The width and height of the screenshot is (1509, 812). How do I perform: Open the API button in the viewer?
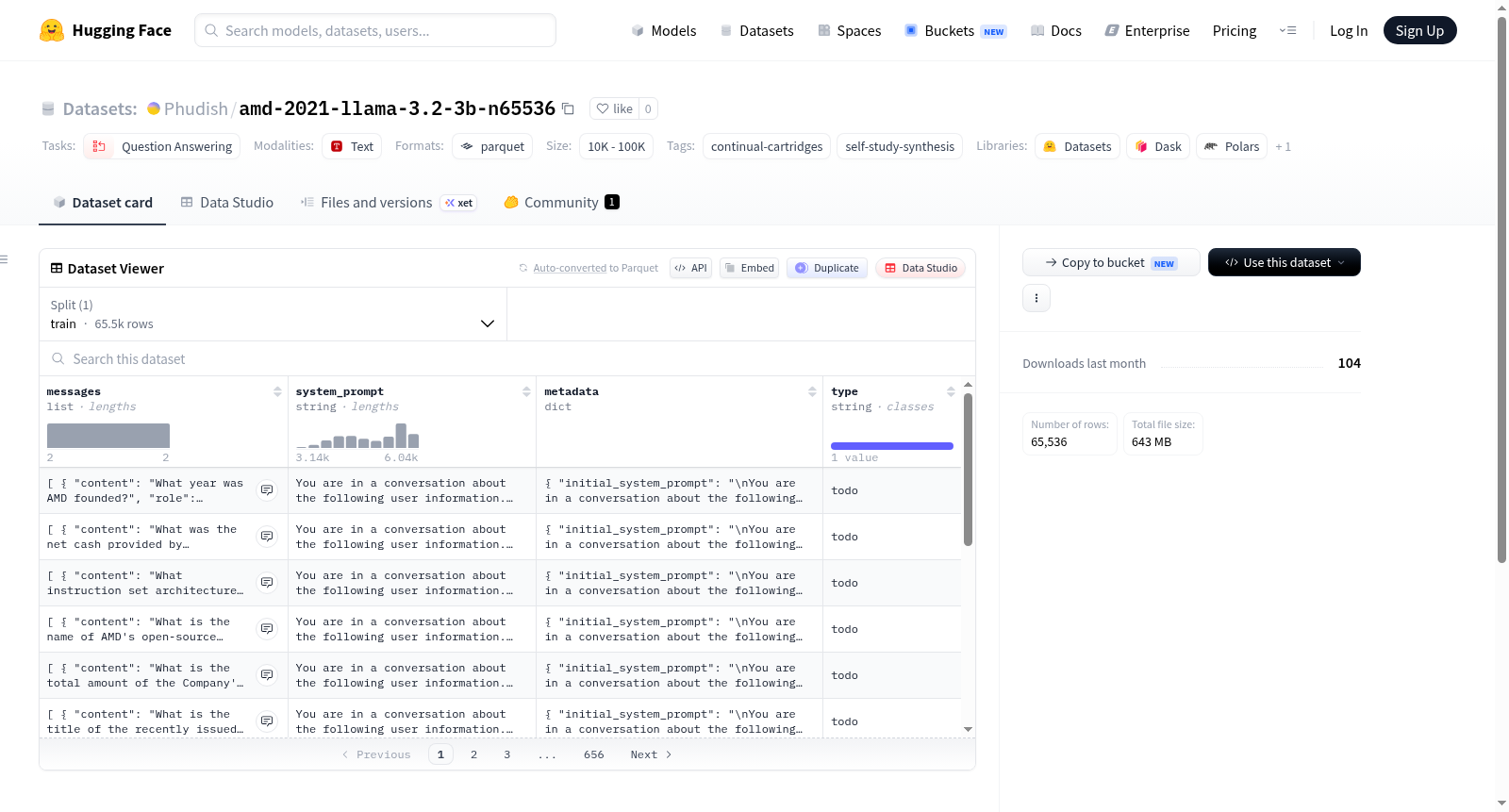pos(690,268)
